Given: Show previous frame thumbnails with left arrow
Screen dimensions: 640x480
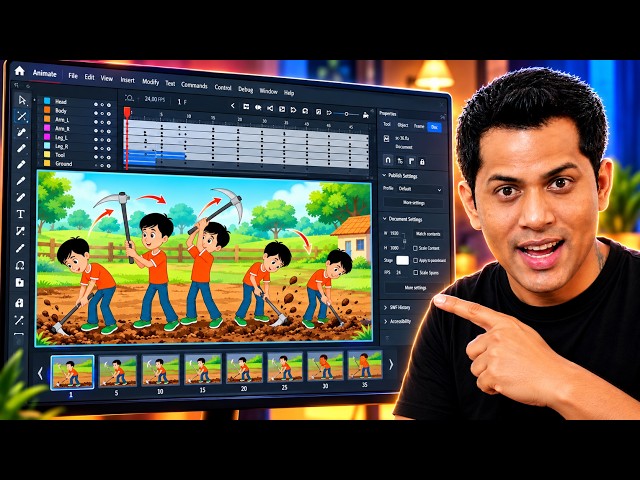Looking at the screenshot, I should click(40, 373).
